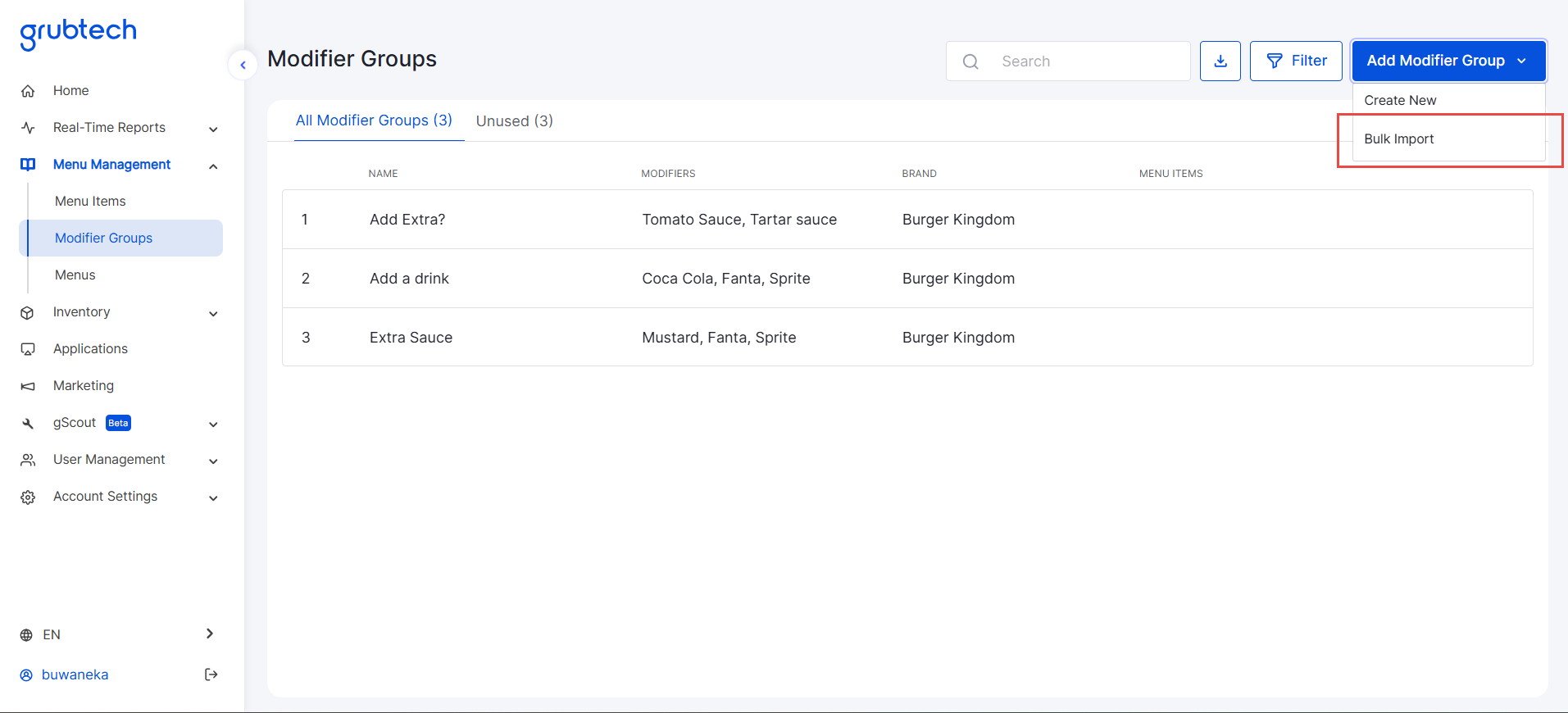Click the Real-Time Reports pulse icon
This screenshot has height=713, width=1568.
[x=28, y=128]
